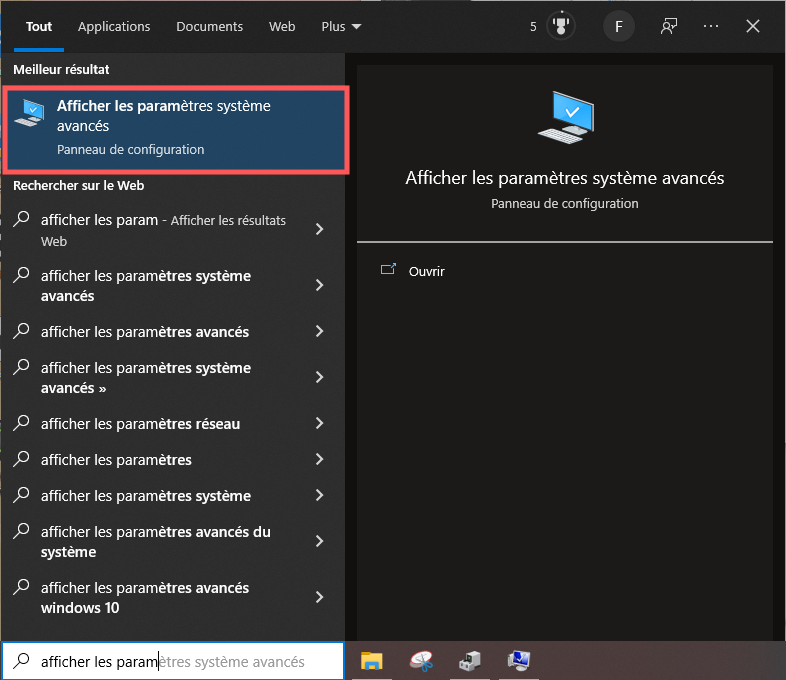Viewport: 786px width, 680px height.
Task: Click the 'Meilleur résultat' heading
Action: [61, 69]
